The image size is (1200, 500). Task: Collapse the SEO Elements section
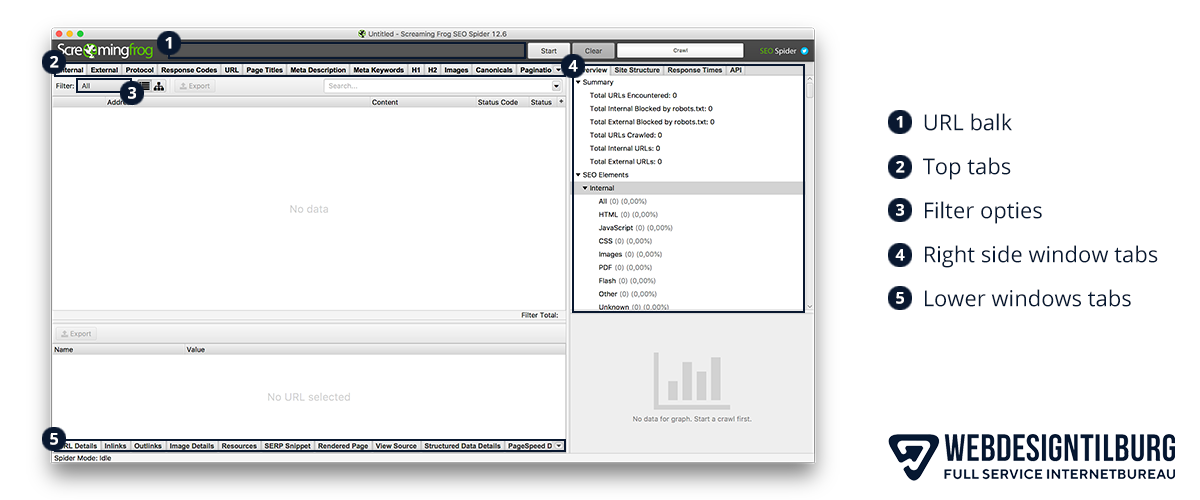578,175
